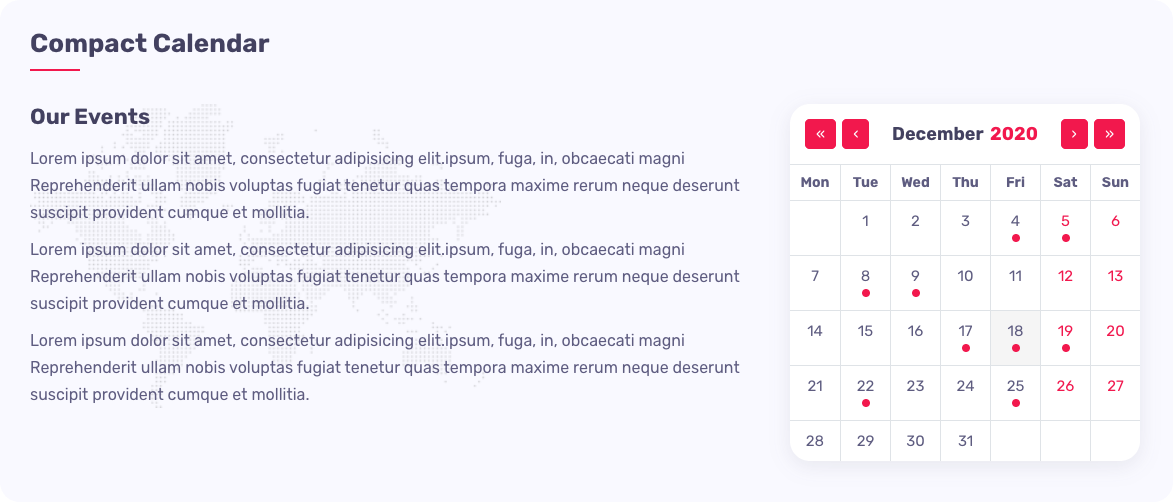
Task: Advance to next month arrow button
Action: coord(1074,134)
